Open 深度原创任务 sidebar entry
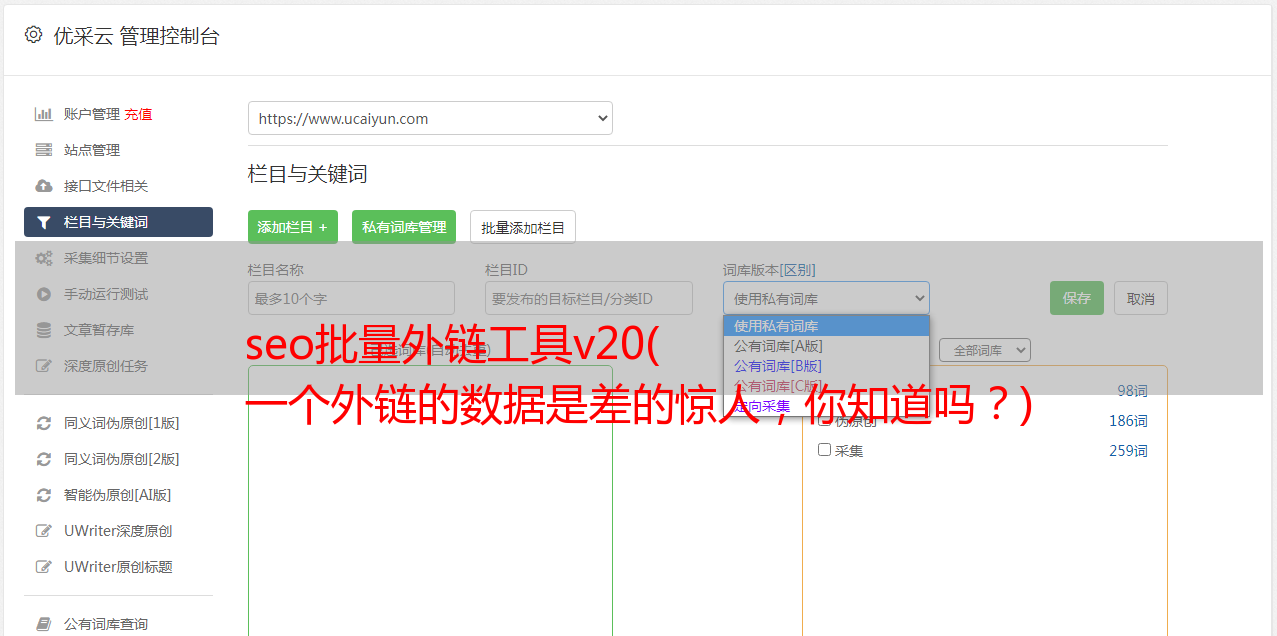 coord(106,366)
